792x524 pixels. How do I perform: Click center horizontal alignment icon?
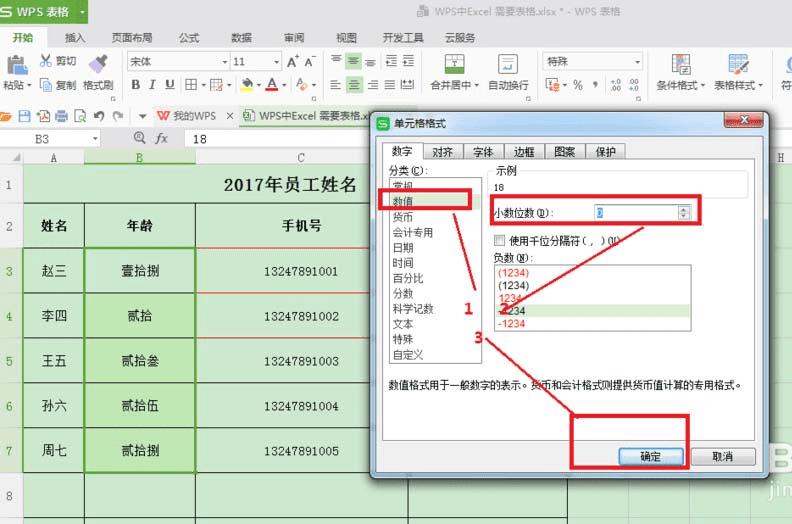354,85
